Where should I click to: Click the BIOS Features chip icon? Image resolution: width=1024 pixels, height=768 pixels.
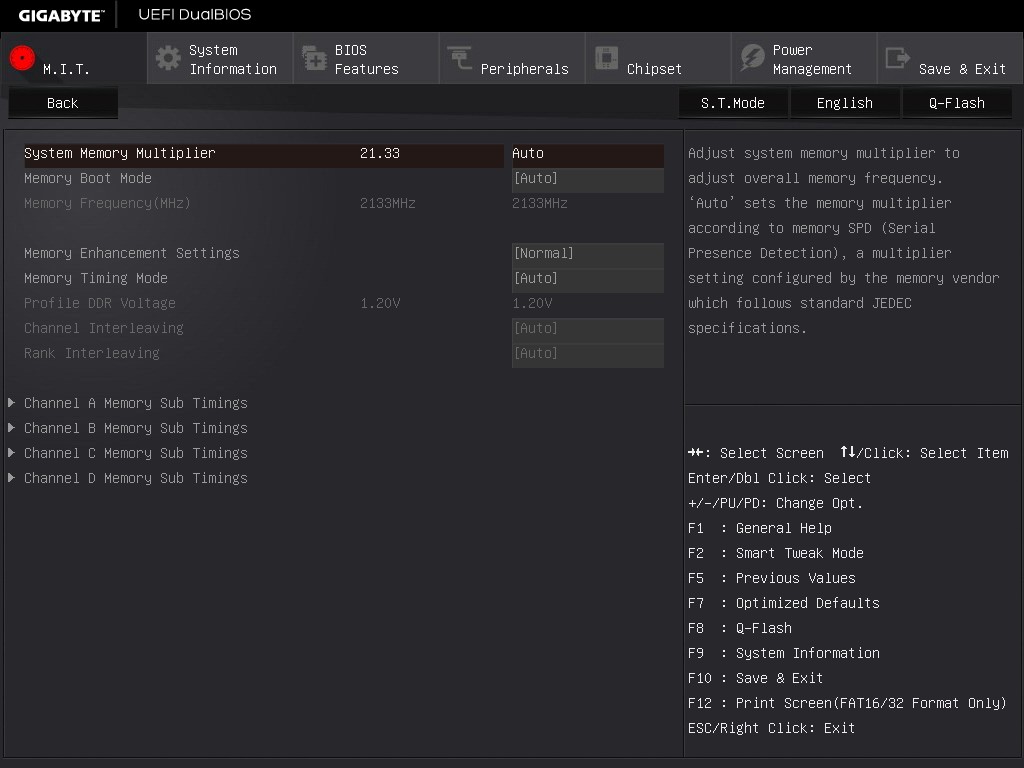tap(314, 58)
